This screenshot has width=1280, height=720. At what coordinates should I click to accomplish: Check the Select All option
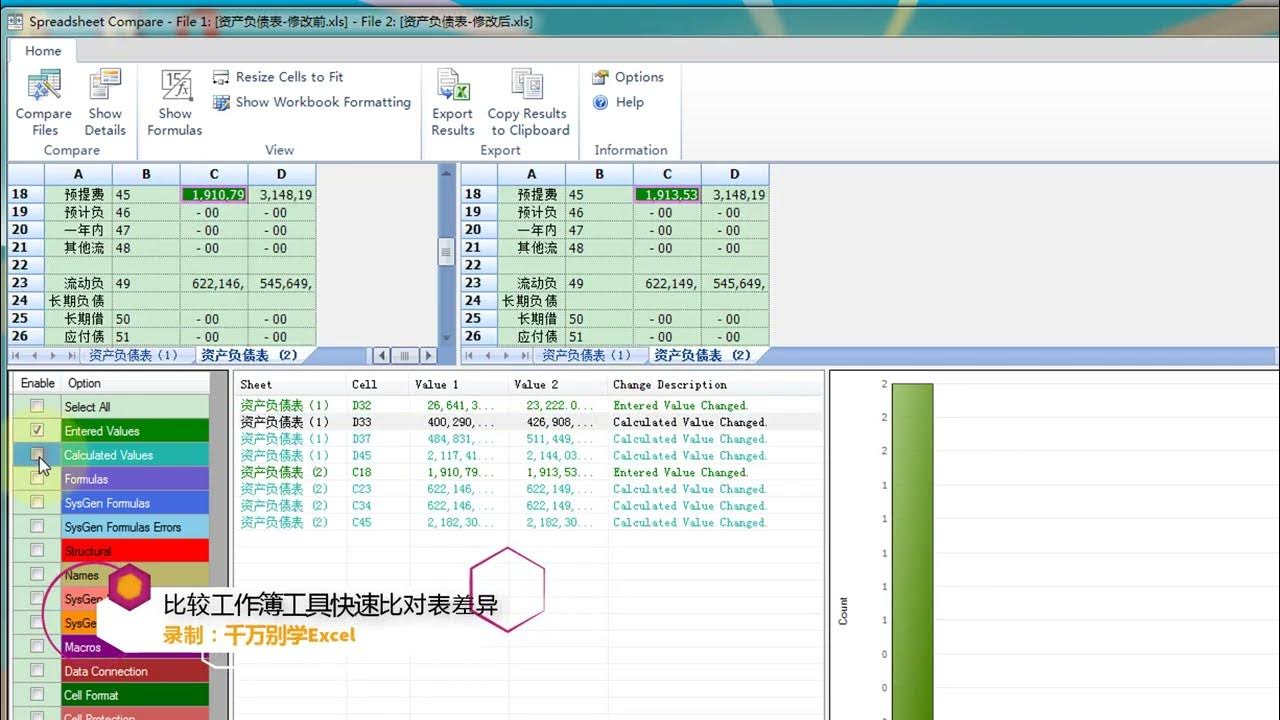coord(37,406)
